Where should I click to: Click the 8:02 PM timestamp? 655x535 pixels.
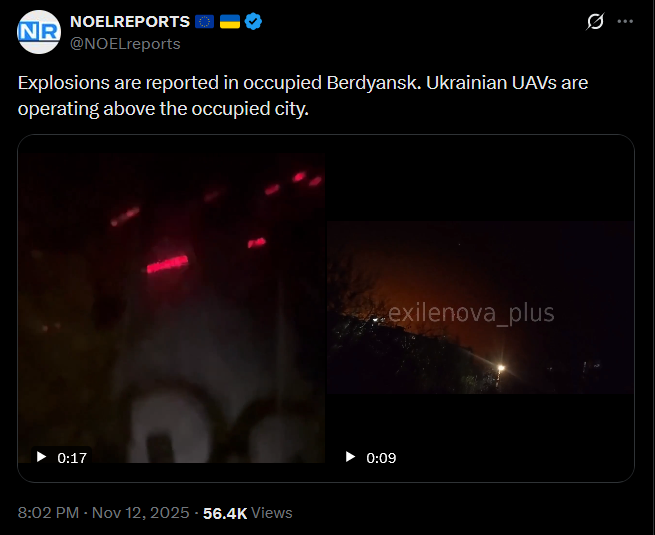tap(48, 513)
